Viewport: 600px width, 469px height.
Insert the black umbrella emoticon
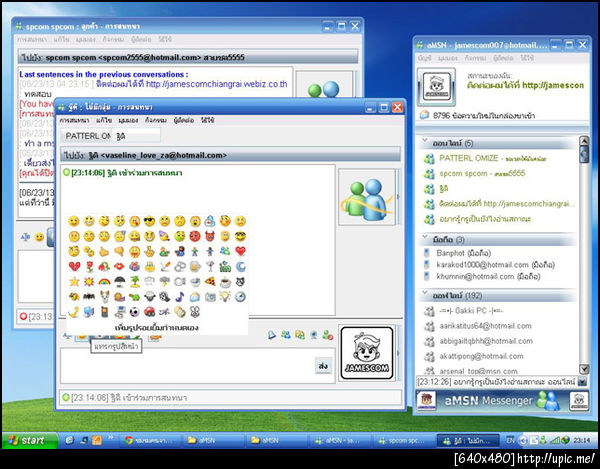coord(119,282)
